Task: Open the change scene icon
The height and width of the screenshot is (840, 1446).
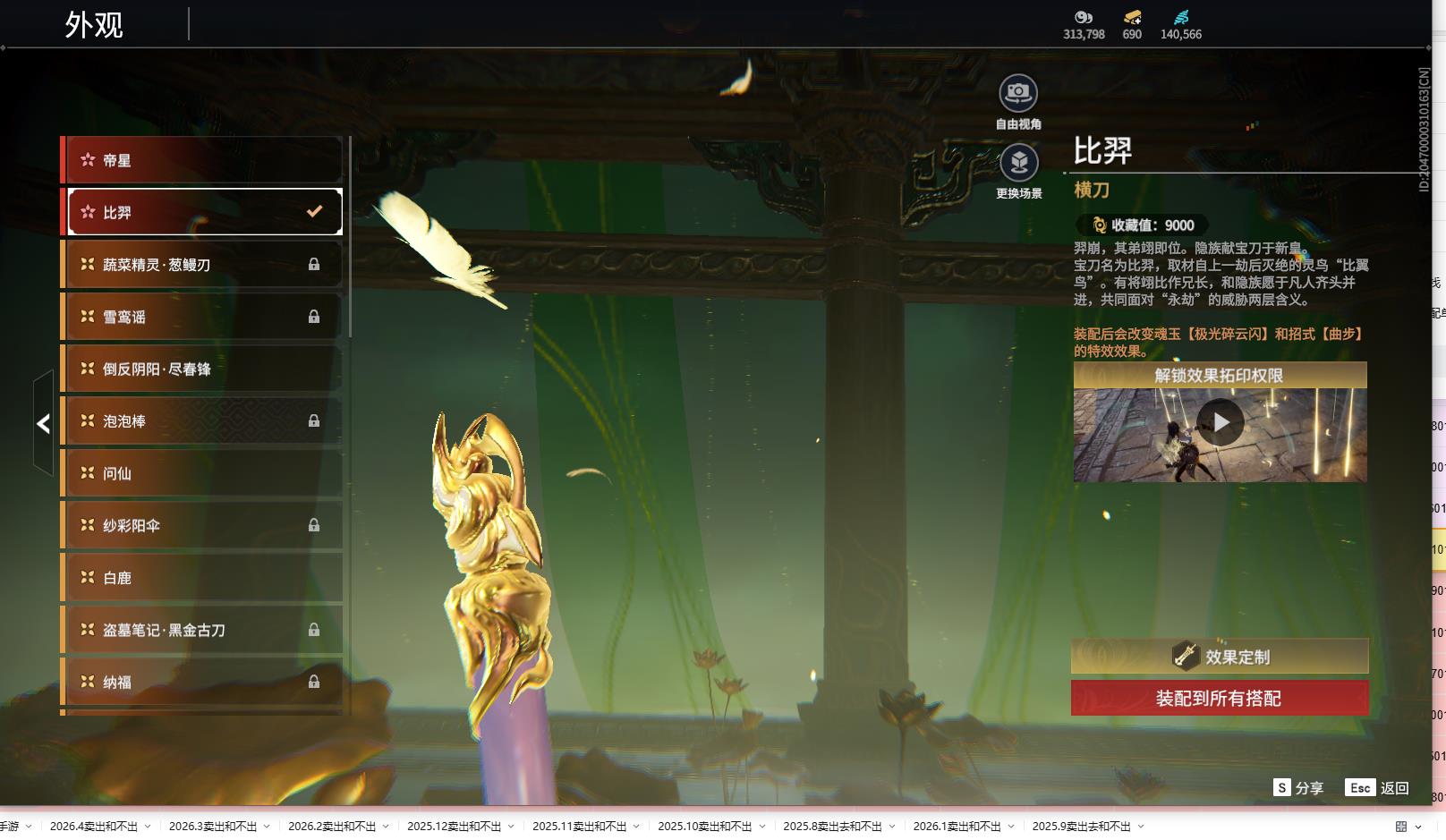Action: point(1018,163)
